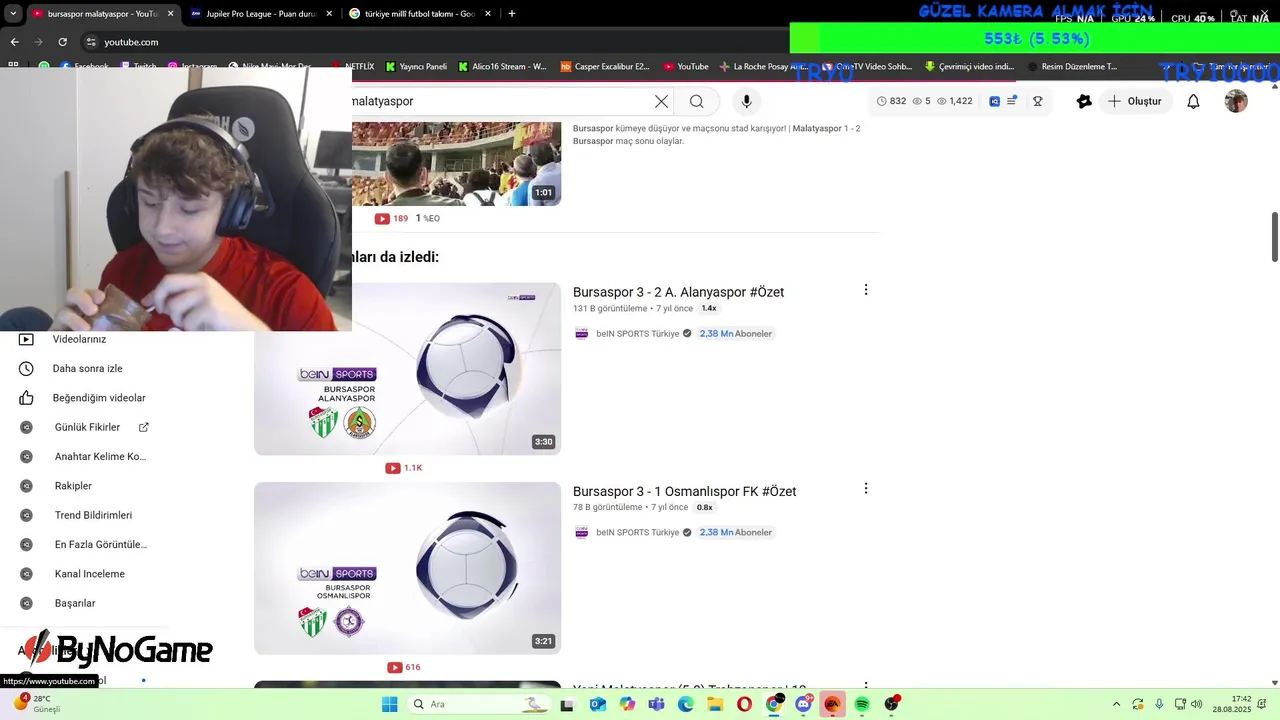Open Rakipler sidebar item

[x=73, y=486]
